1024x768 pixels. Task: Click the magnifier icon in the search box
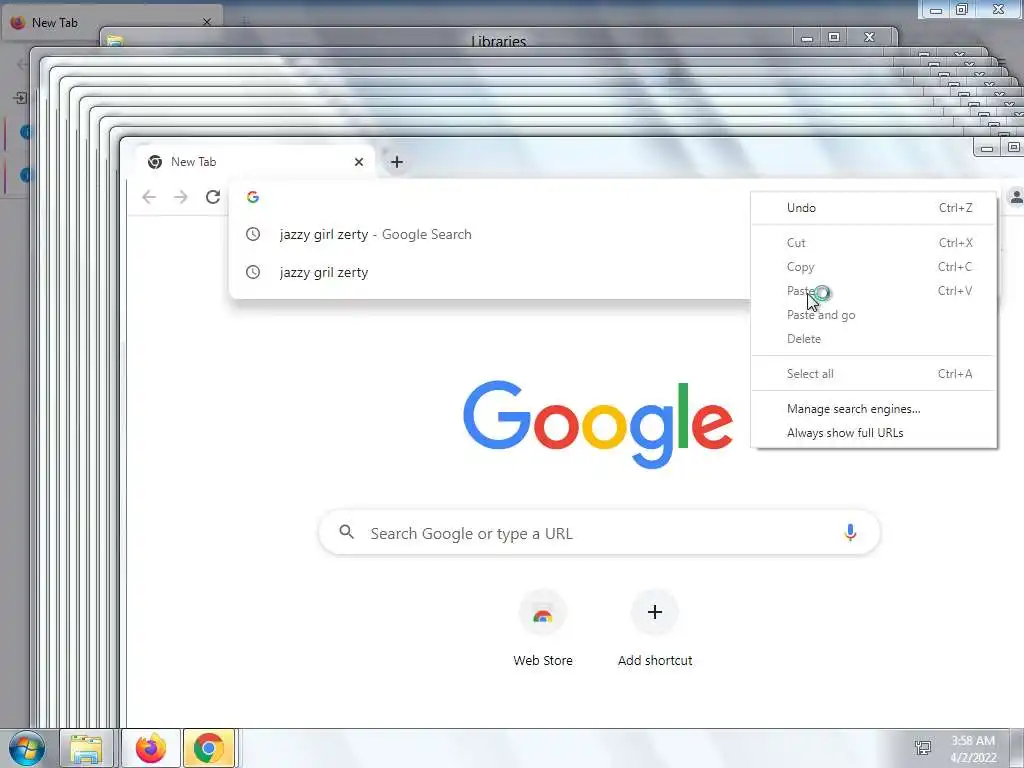[x=347, y=532]
